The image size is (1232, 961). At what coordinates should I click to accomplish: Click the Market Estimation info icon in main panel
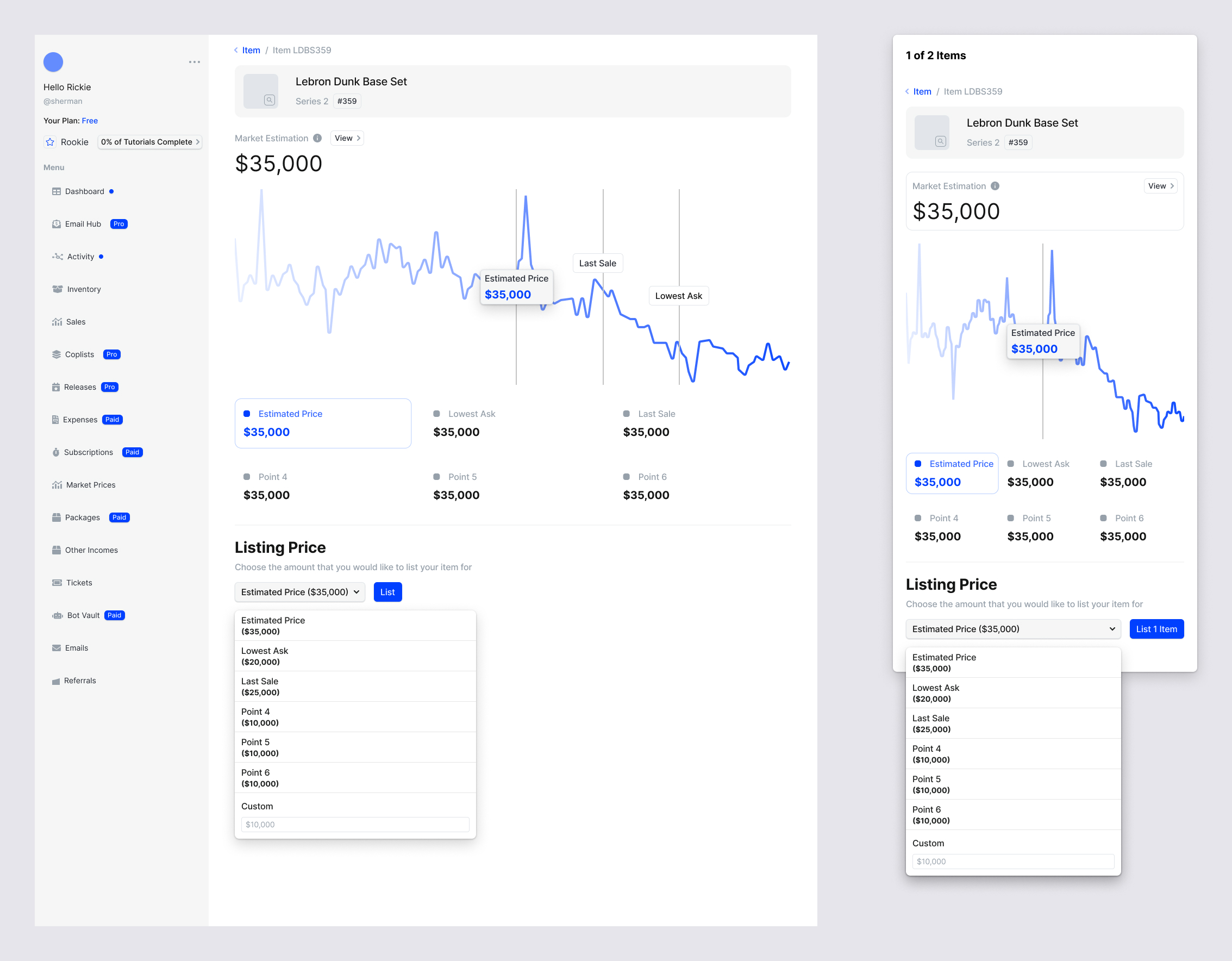pos(317,138)
